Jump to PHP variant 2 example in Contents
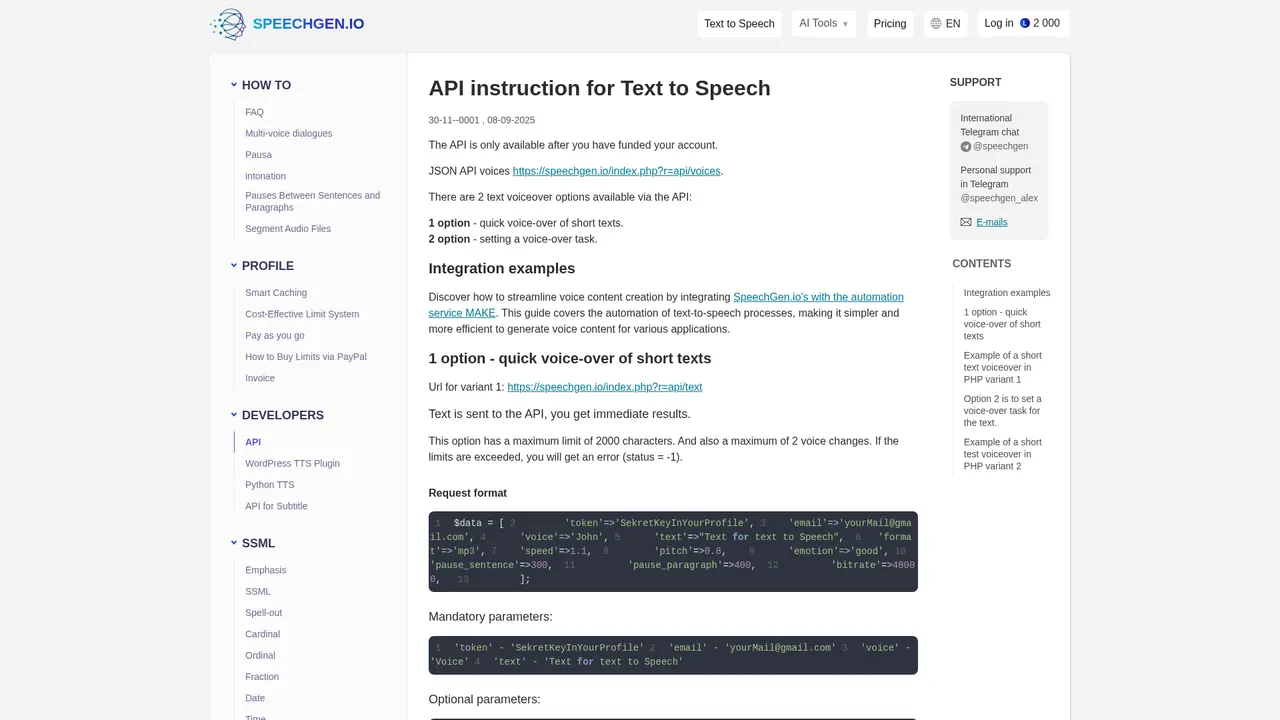The width and height of the screenshot is (1280, 720). tap(1003, 454)
